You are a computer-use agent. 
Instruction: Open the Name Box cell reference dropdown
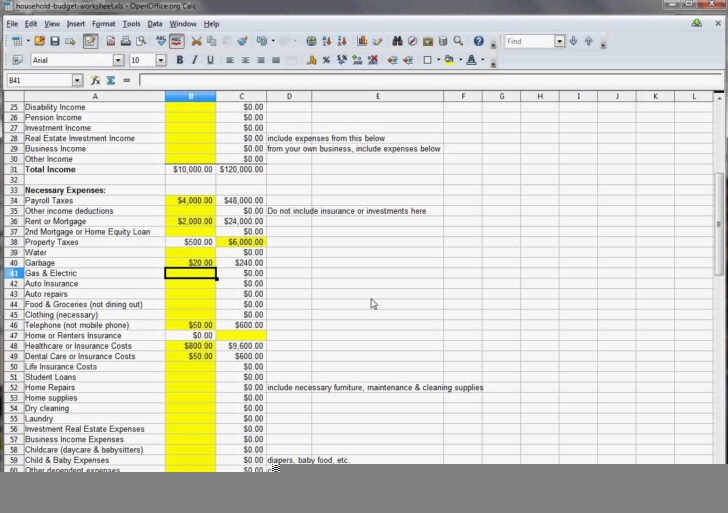click(x=77, y=80)
